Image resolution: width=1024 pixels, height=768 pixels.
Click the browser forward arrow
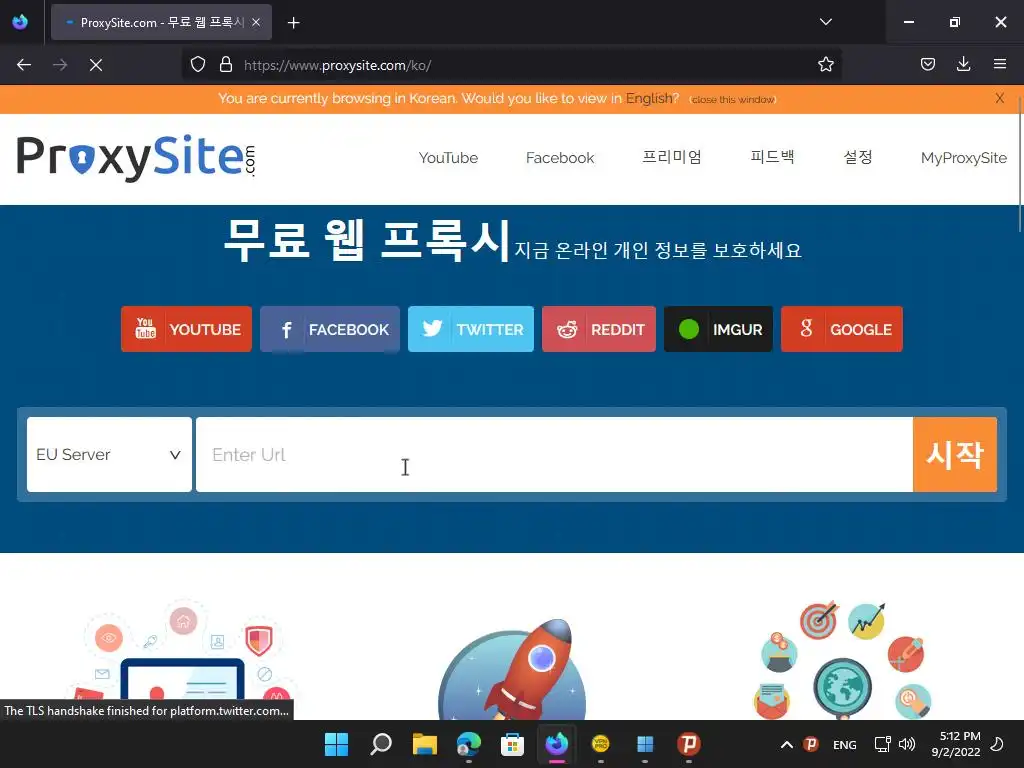[x=59, y=65]
